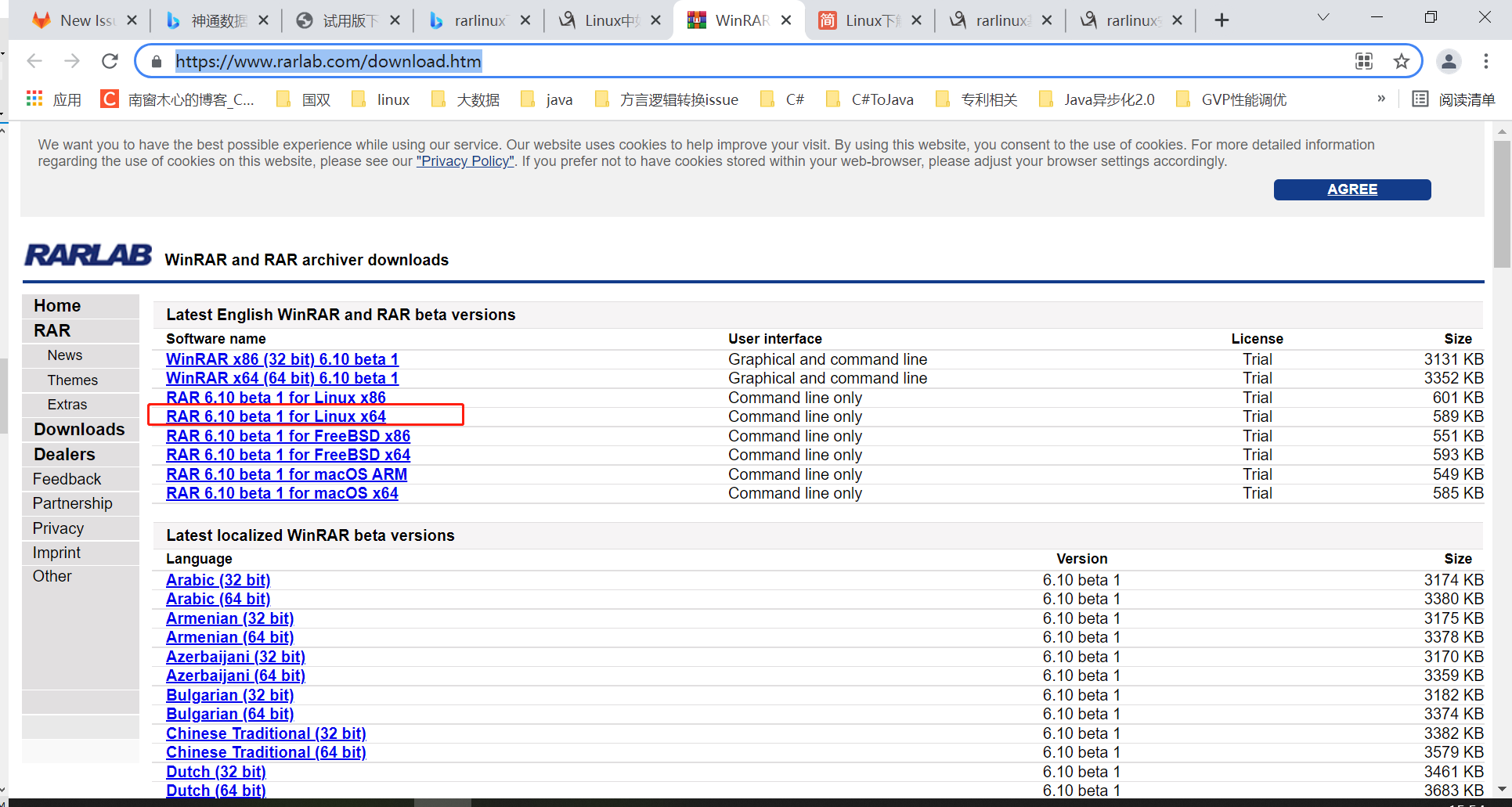The image size is (1512, 807).
Task: Open the C#ToJava bookmark folder
Action: click(870, 99)
